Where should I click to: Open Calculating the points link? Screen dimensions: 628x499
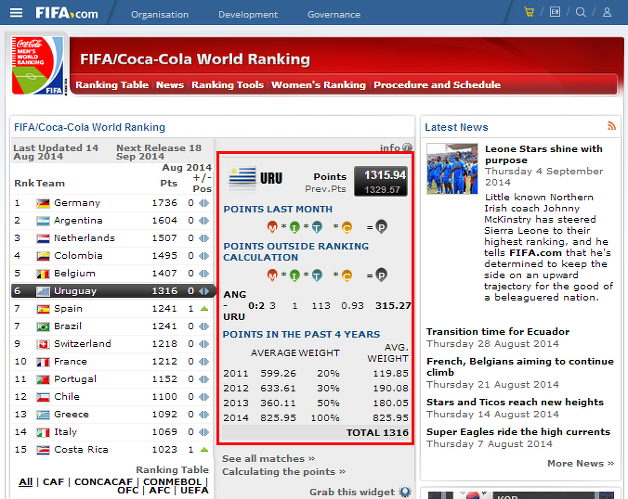pyautogui.click(x=284, y=472)
